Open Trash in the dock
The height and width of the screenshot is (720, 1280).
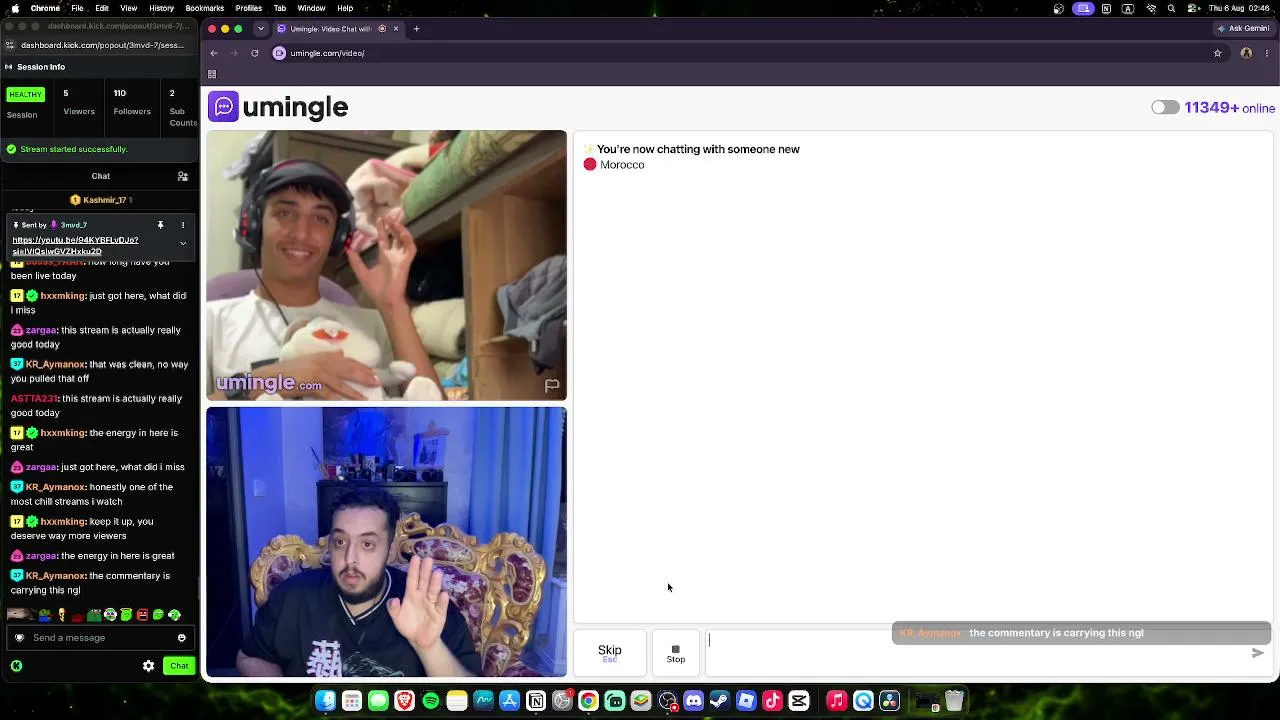954,701
